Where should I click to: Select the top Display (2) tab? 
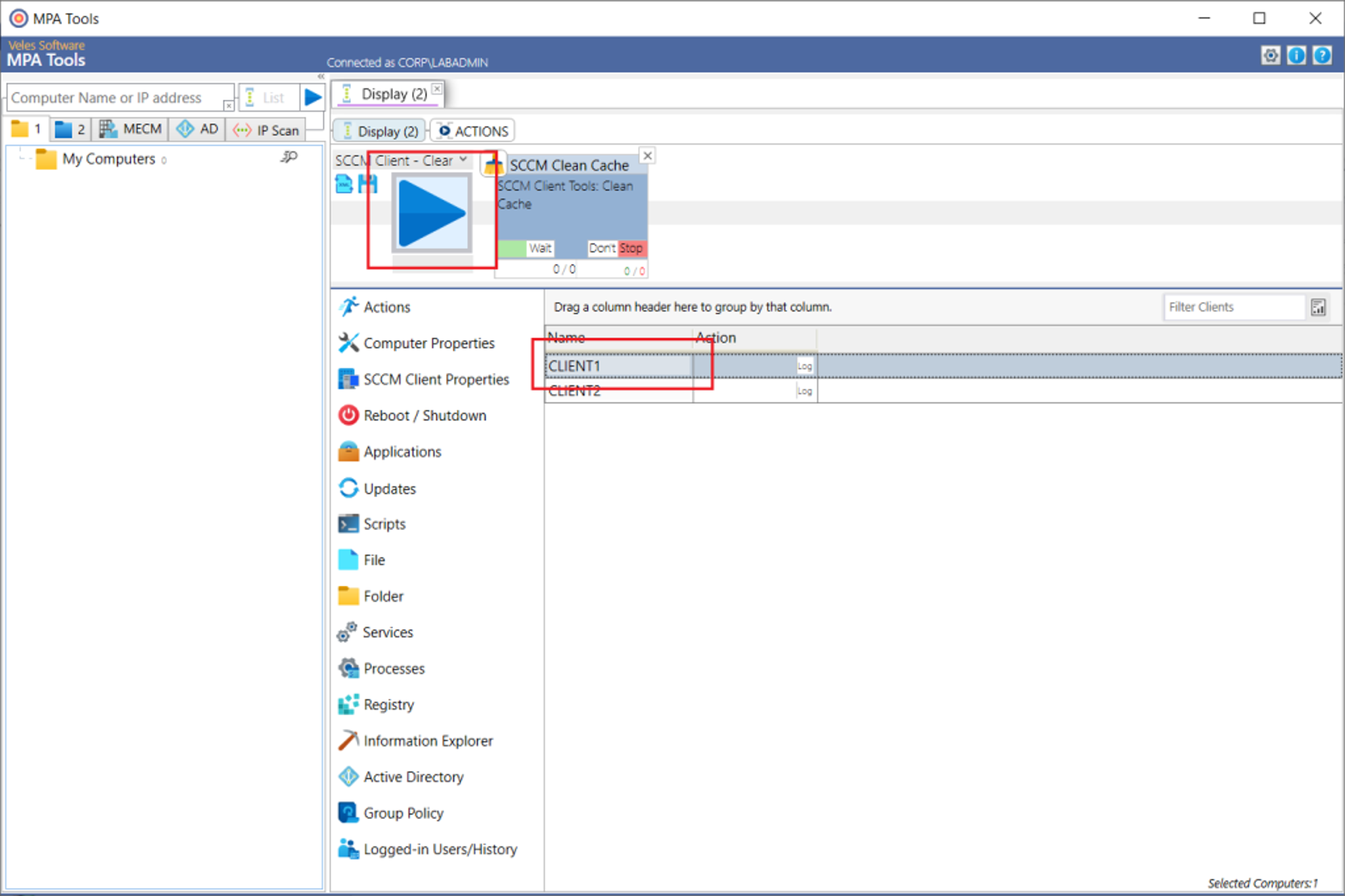tap(388, 94)
